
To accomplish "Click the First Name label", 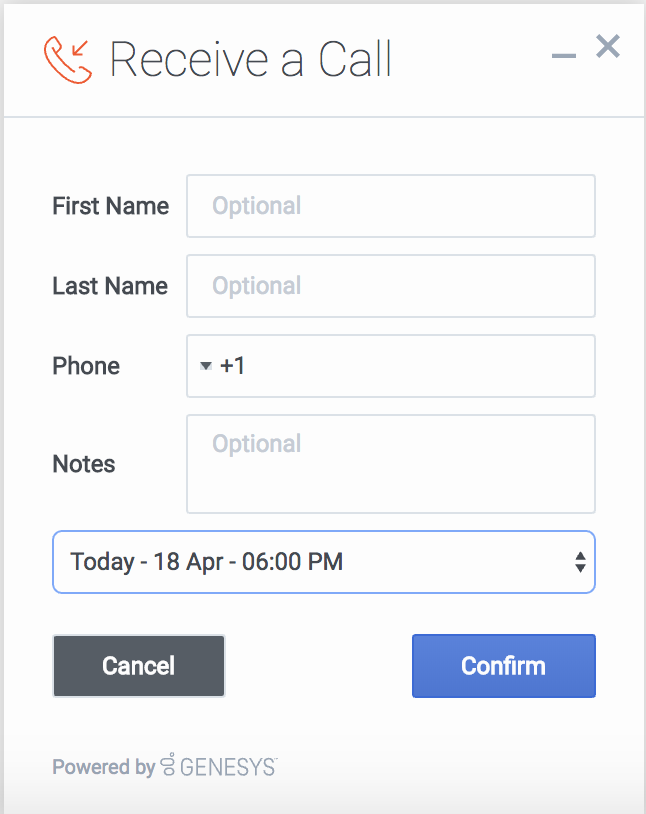I will point(110,206).
